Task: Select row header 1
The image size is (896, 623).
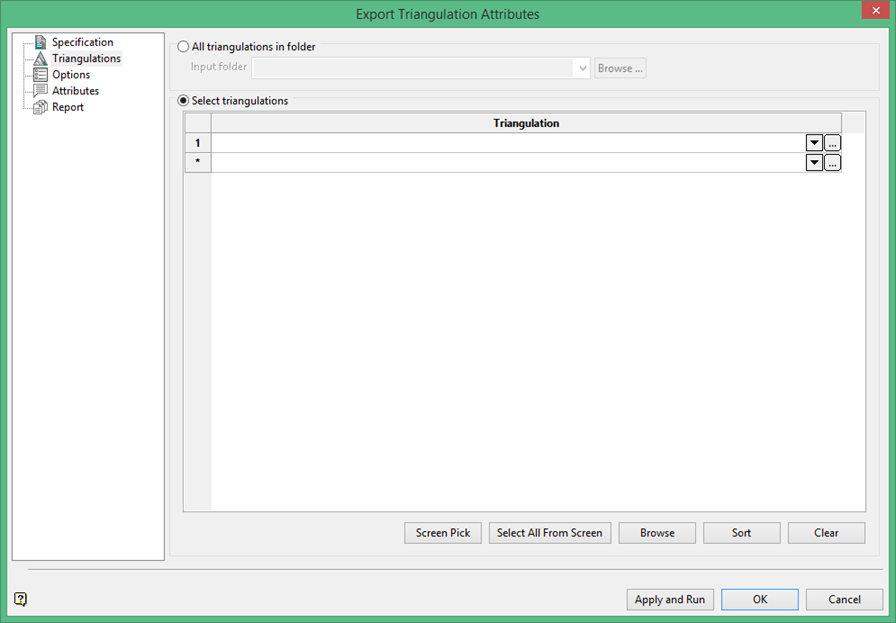Action: coord(198,143)
